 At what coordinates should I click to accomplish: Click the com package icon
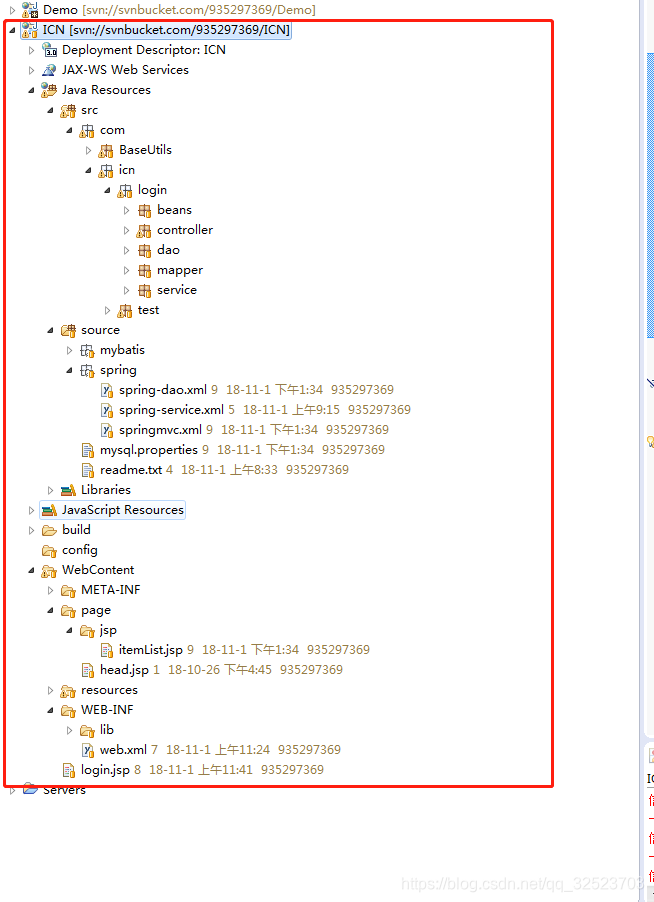(x=87, y=131)
